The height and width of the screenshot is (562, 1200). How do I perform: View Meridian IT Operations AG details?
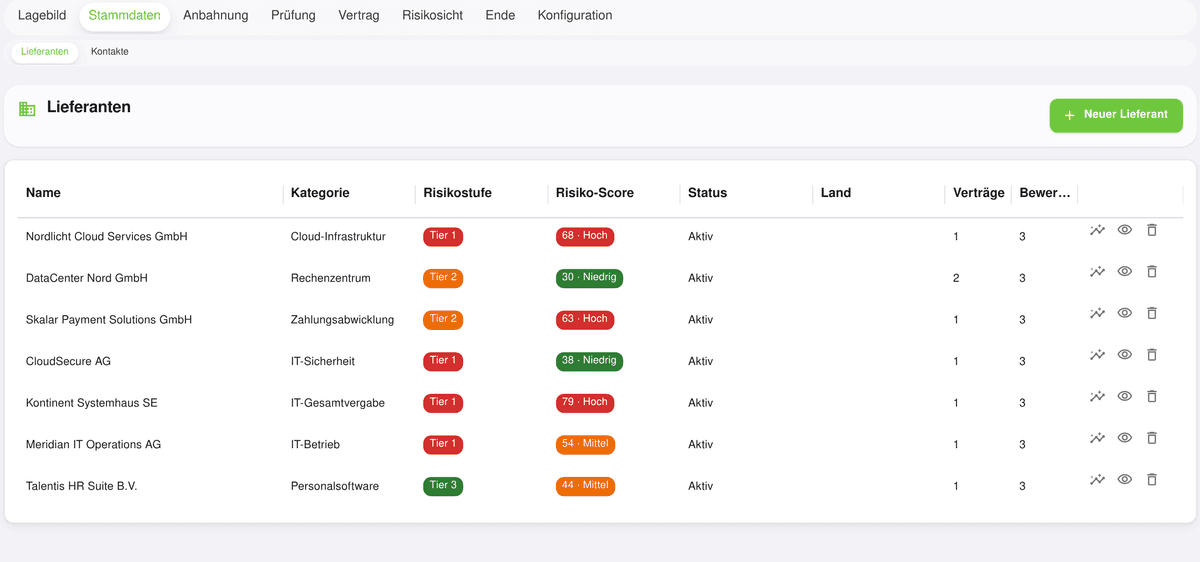click(1124, 437)
